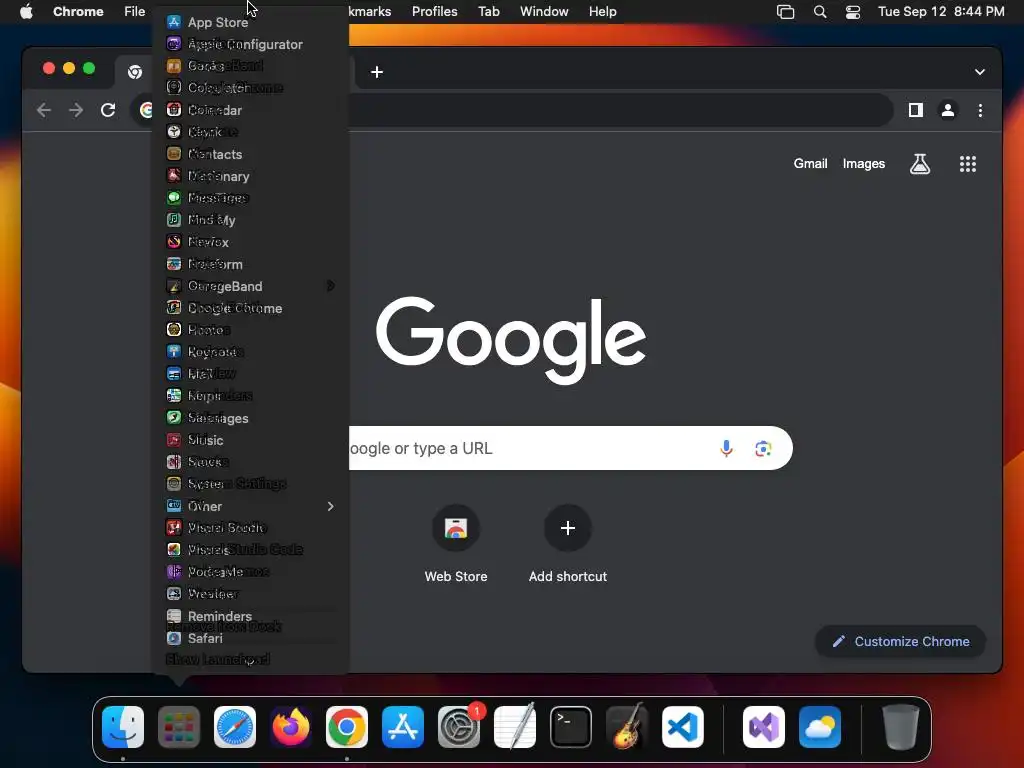Open the Images link

[x=863, y=164]
